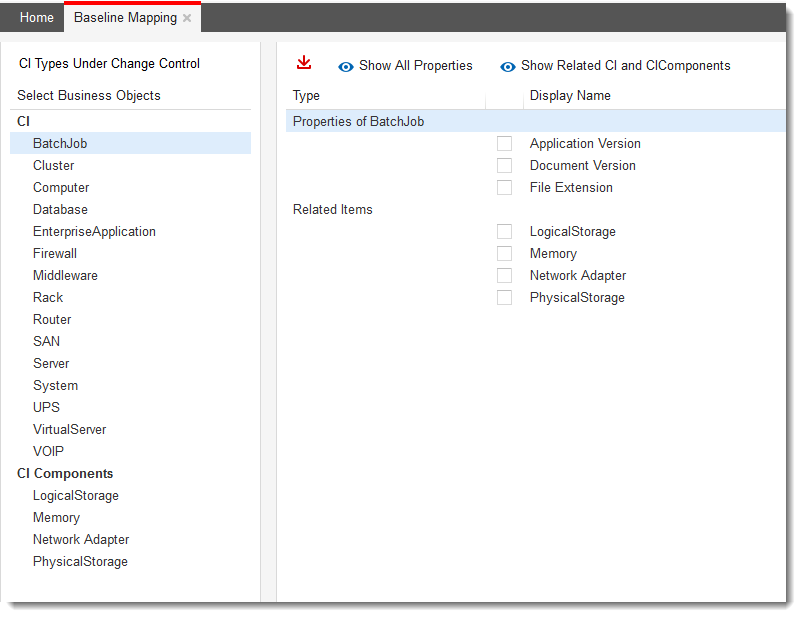Image resolution: width=801 pixels, height=617 pixels.
Task: Click the eye icon beside Show All Properties
Action: point(346,66)
